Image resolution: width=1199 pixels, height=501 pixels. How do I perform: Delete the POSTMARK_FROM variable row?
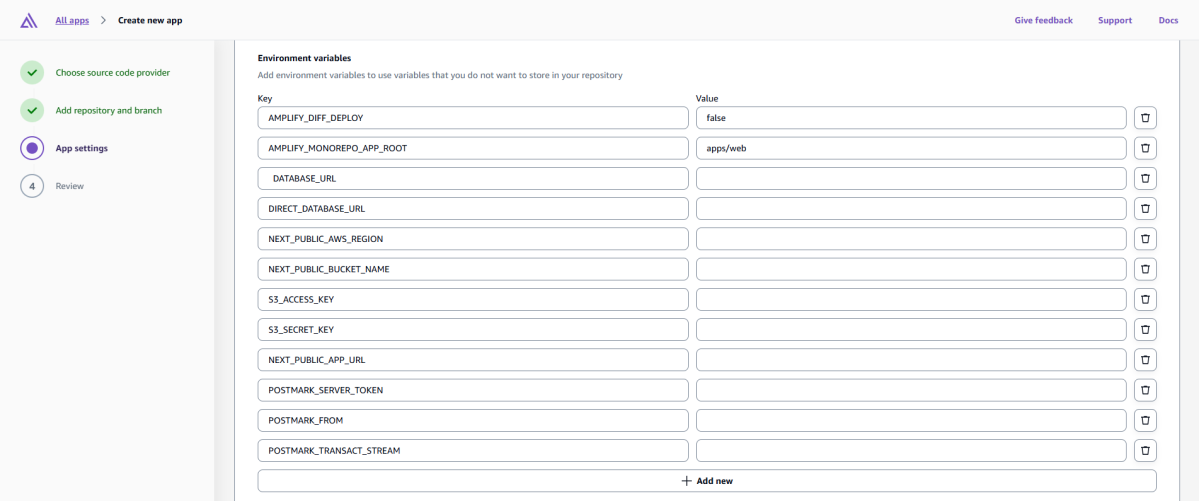pyautogui.click(x=1145, y=421)
